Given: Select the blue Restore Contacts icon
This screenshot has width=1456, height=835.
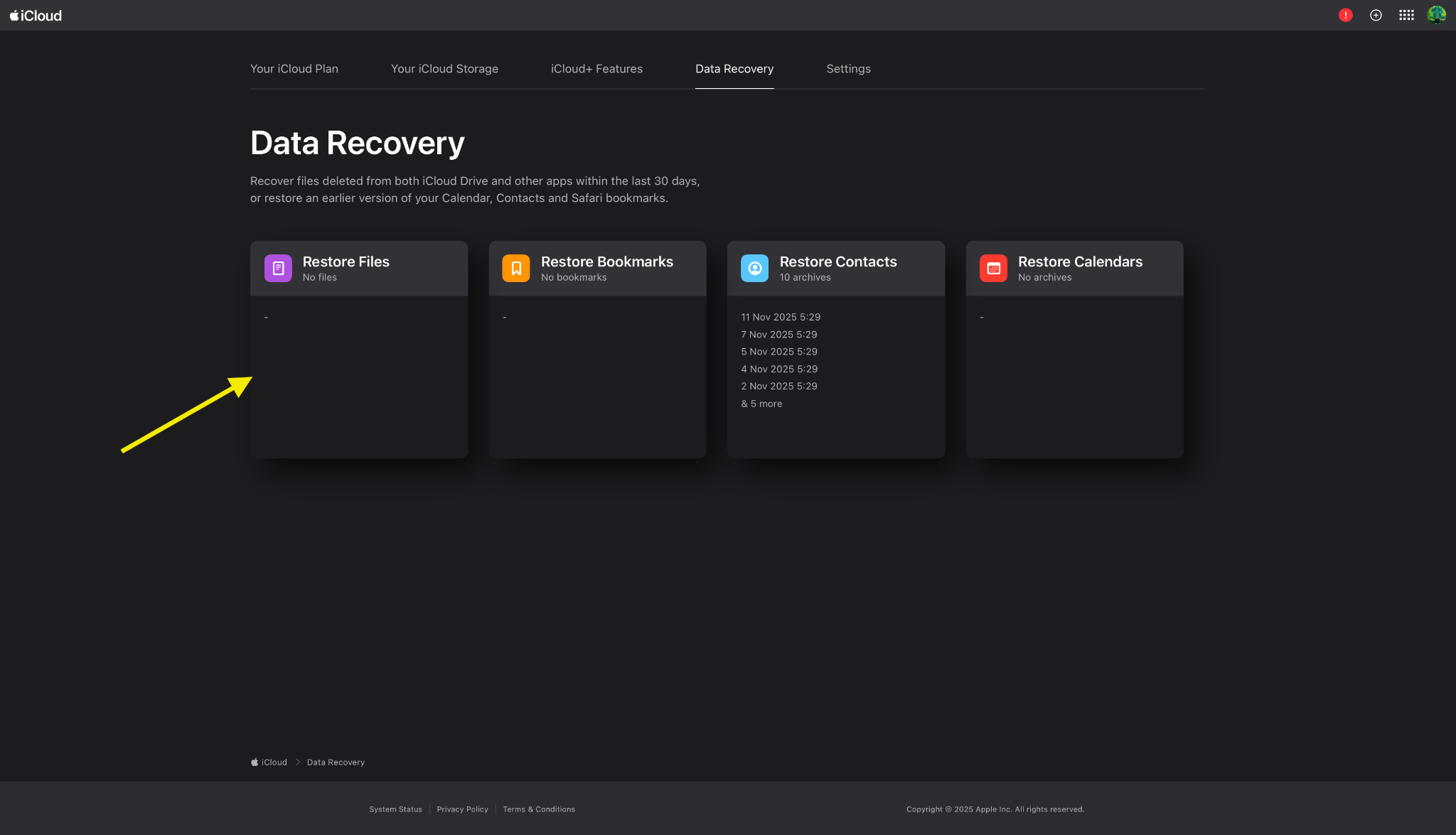Looking at the screenshot, I should coord(754,268).
